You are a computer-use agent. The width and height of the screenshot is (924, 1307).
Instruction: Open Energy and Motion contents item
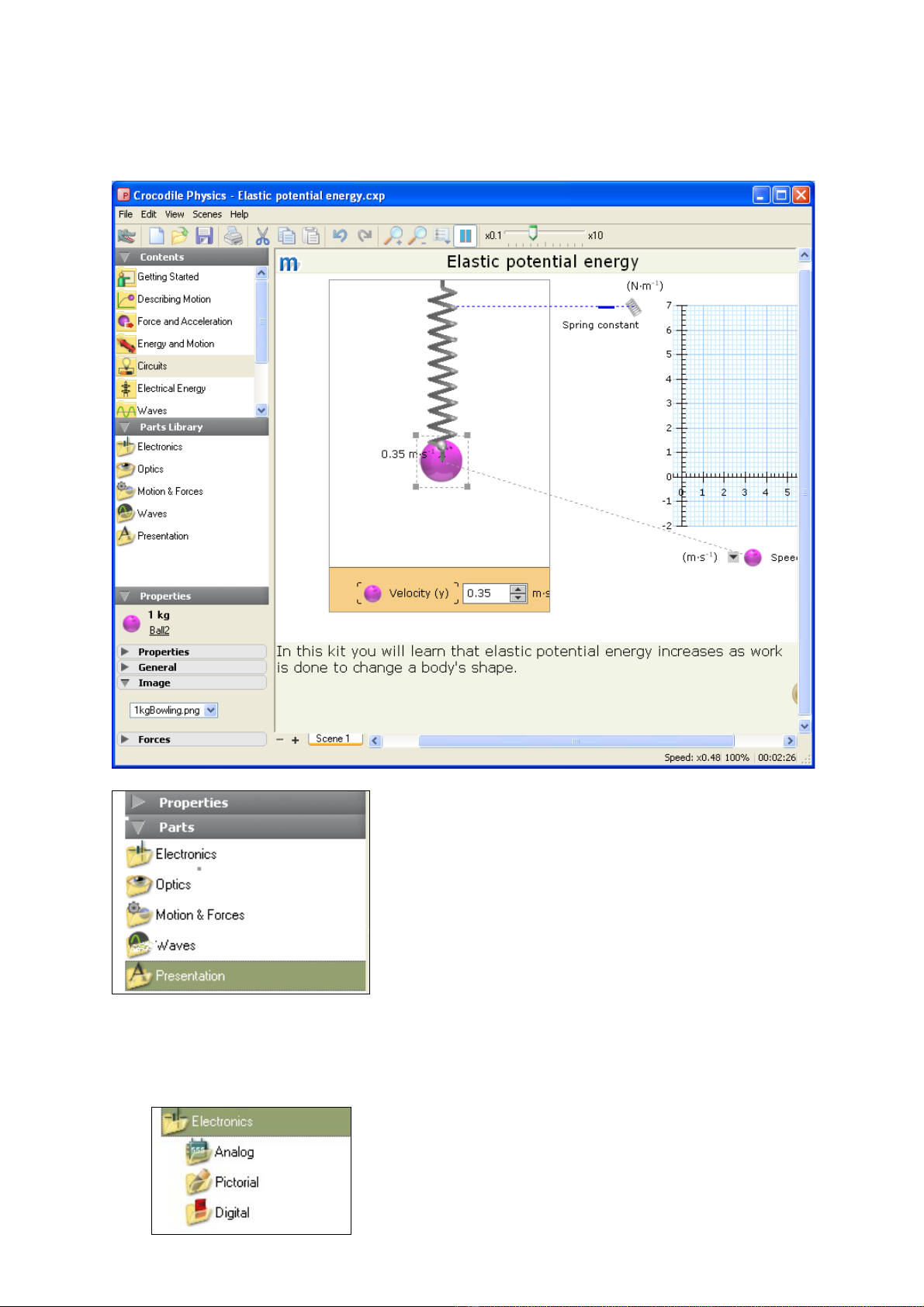(x=175, y=344)
